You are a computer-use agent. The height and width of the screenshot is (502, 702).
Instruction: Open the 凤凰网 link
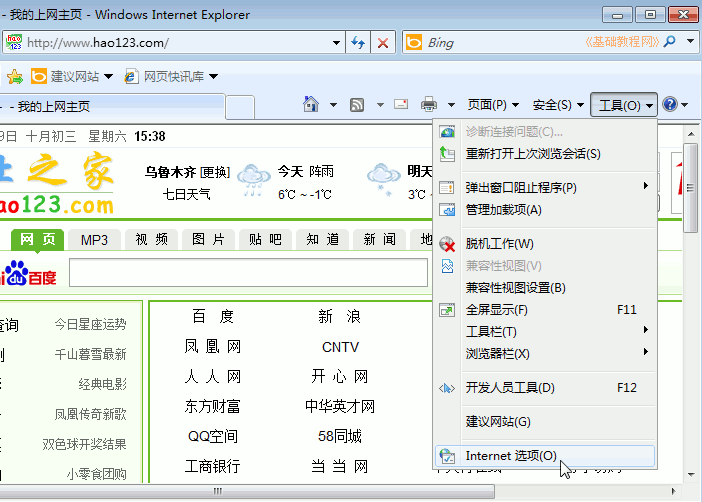tap(213, 347)
